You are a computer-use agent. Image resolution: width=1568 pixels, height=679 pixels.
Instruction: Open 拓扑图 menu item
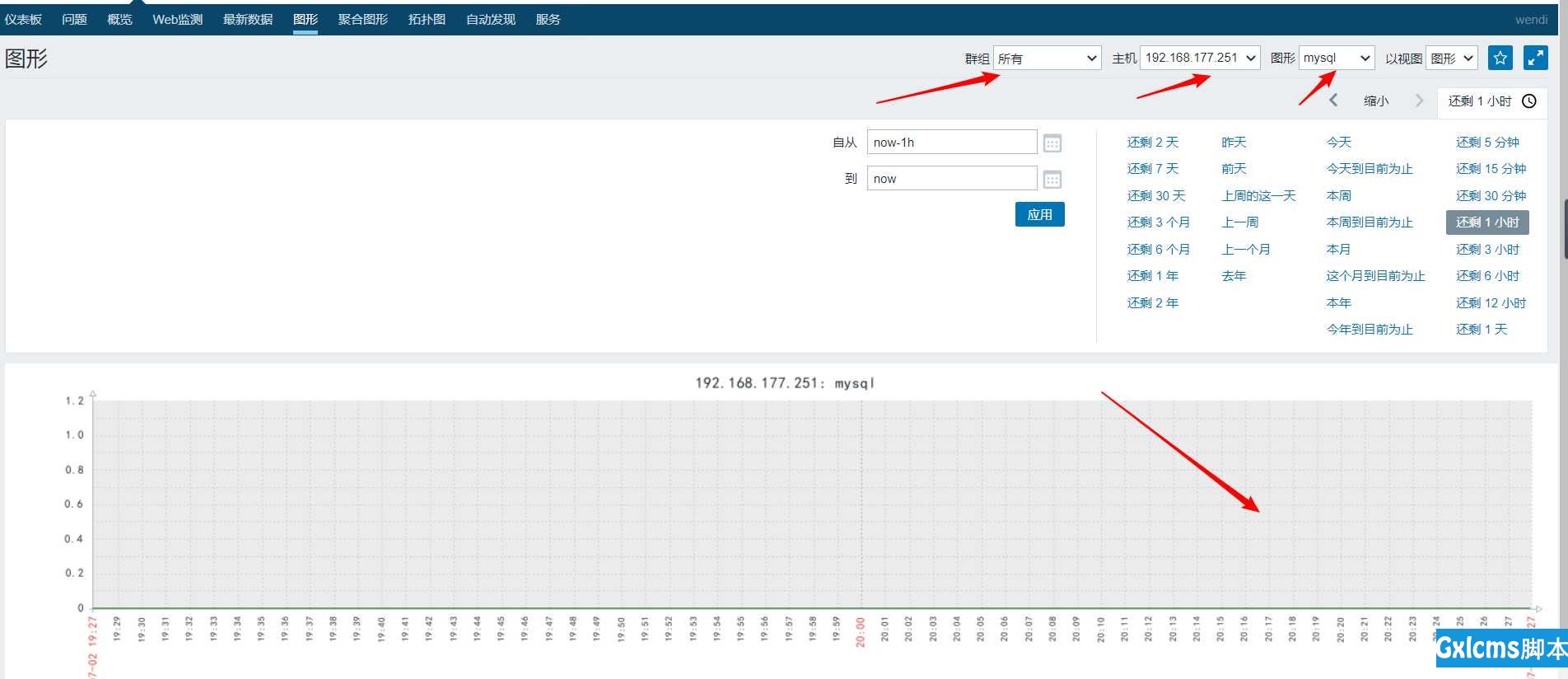427,19
